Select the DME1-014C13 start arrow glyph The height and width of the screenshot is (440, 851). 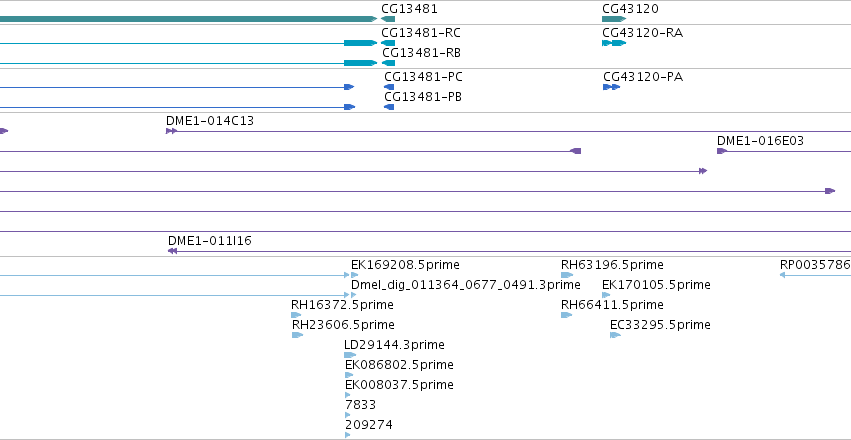tap(172, 131)
